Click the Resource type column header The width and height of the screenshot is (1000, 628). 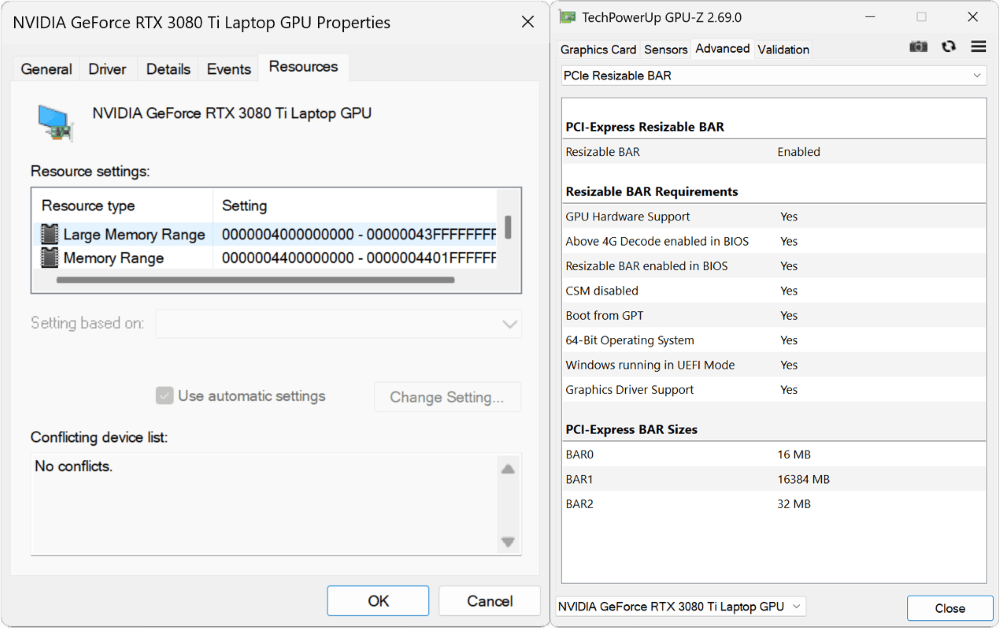coord(123,205)
